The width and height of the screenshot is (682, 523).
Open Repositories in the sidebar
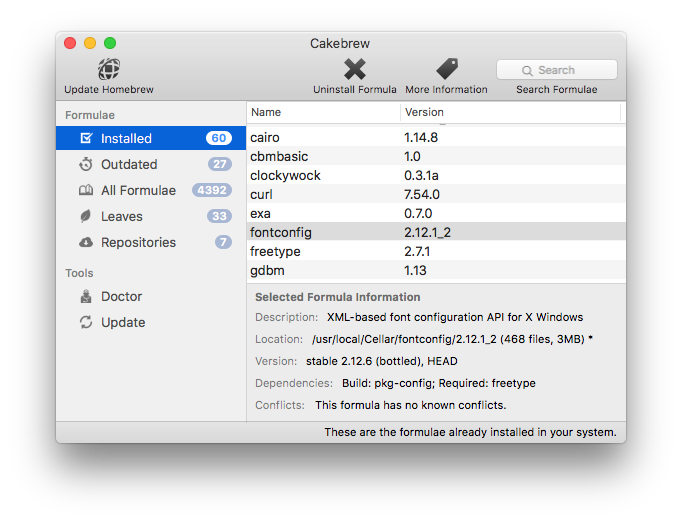click(151, 242)
